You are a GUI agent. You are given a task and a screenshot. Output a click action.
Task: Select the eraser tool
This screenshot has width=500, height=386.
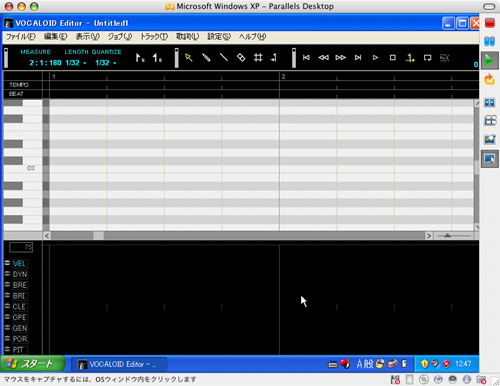point(241,58)
